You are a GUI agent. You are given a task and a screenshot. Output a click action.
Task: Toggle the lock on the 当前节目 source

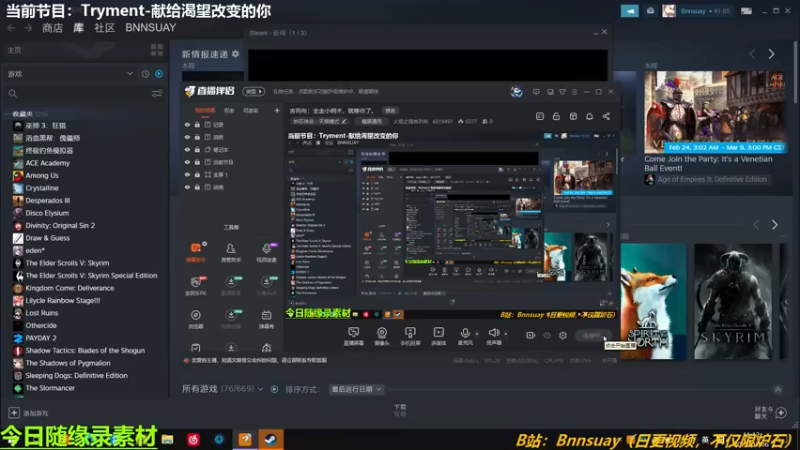coord(197,162)
